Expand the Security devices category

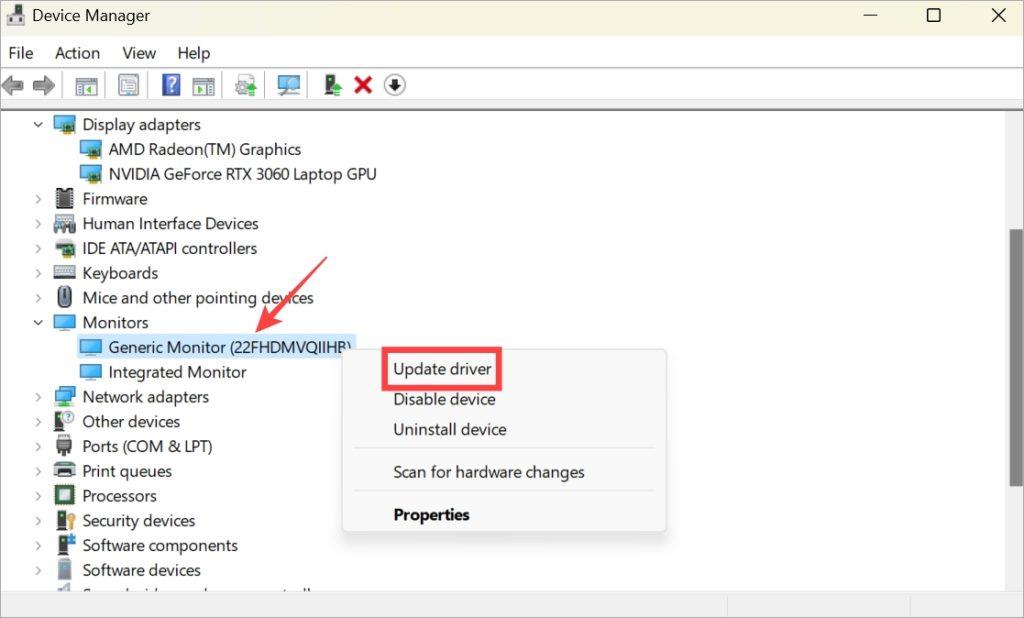click(x=39, y=521)
